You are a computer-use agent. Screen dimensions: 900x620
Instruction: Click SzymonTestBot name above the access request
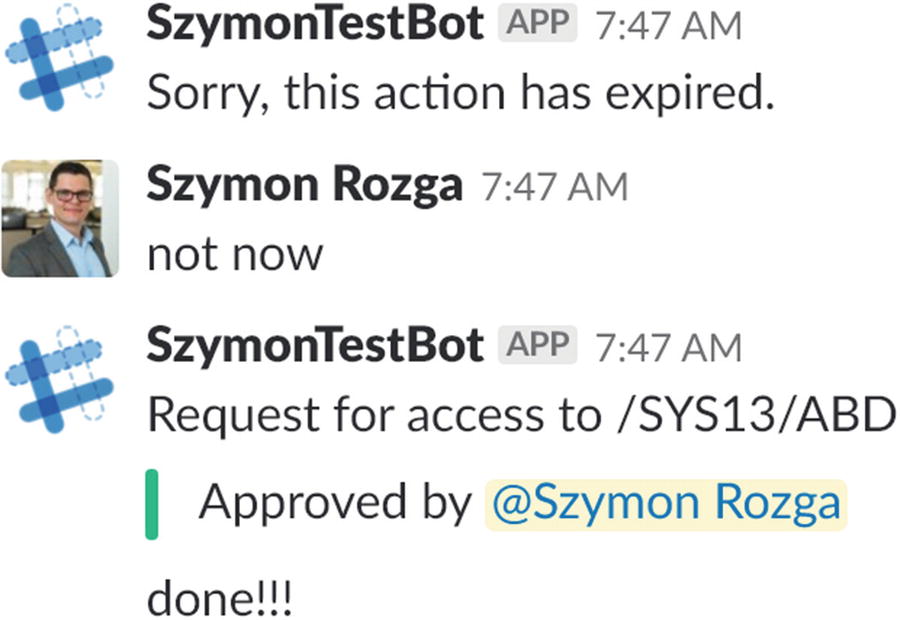[x=315, y=345]
